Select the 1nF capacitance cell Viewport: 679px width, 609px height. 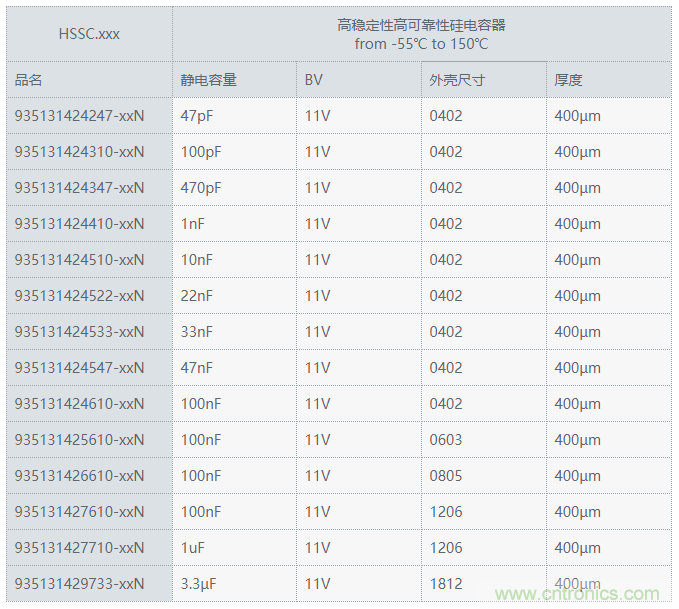pyautogui.click(x=193, y=224)
